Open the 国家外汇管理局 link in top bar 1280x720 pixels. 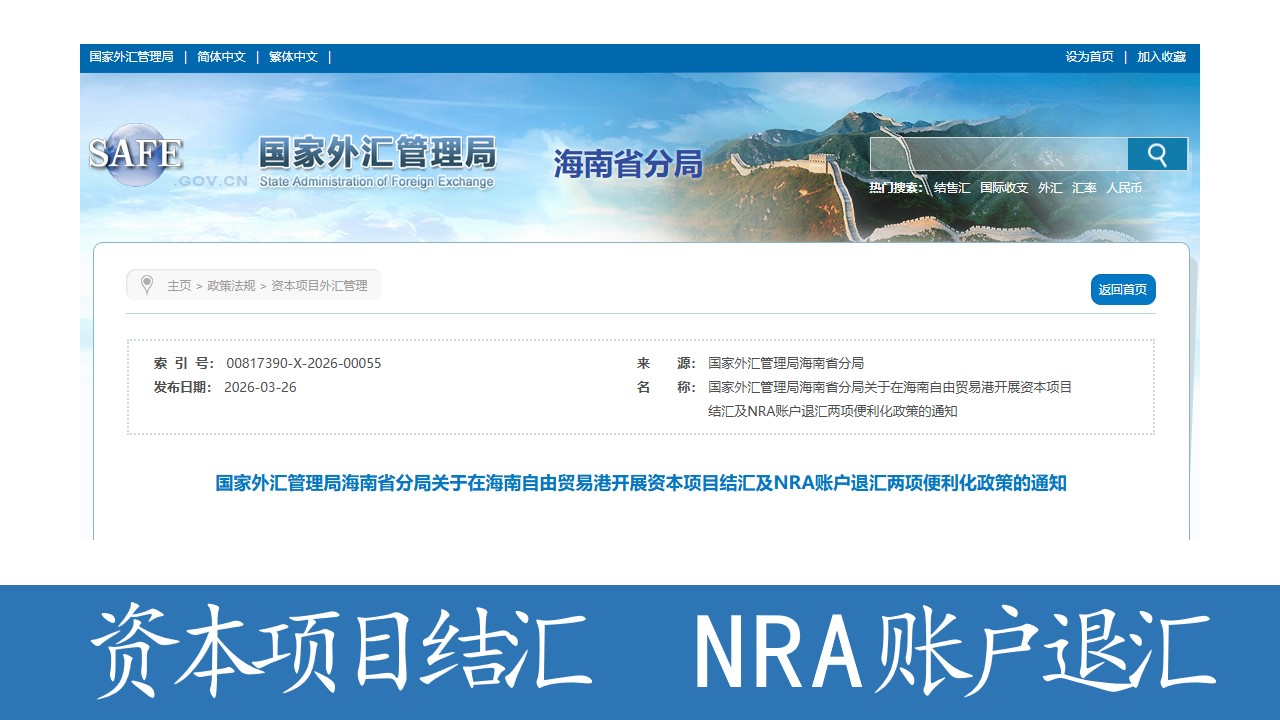(x=131, y=57)
